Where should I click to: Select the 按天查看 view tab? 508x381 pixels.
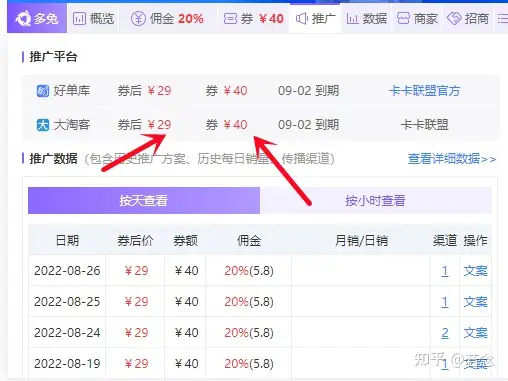click(144, 200)
